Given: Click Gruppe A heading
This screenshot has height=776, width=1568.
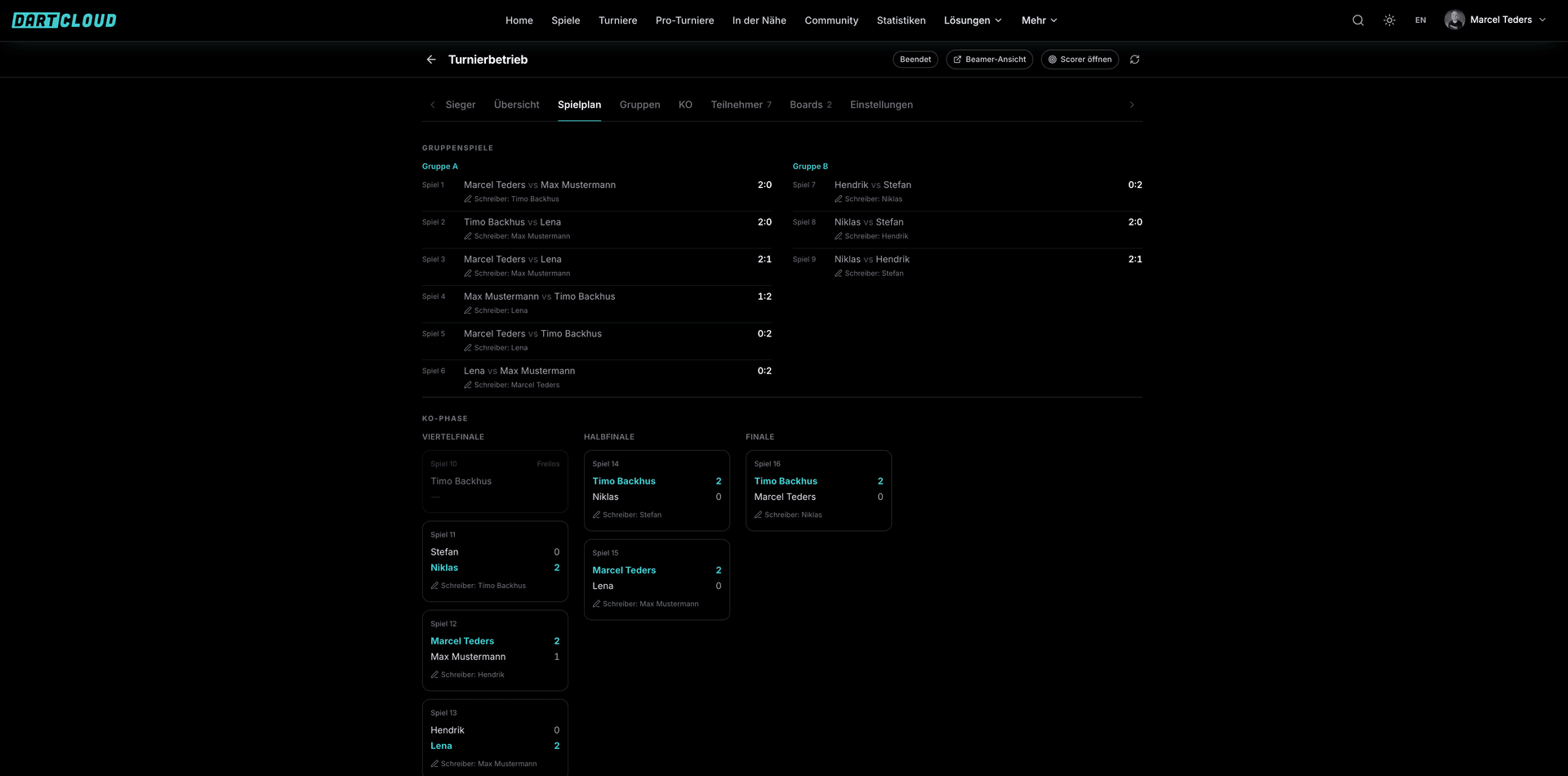Looking at the screenshot, I should [440, 167].
